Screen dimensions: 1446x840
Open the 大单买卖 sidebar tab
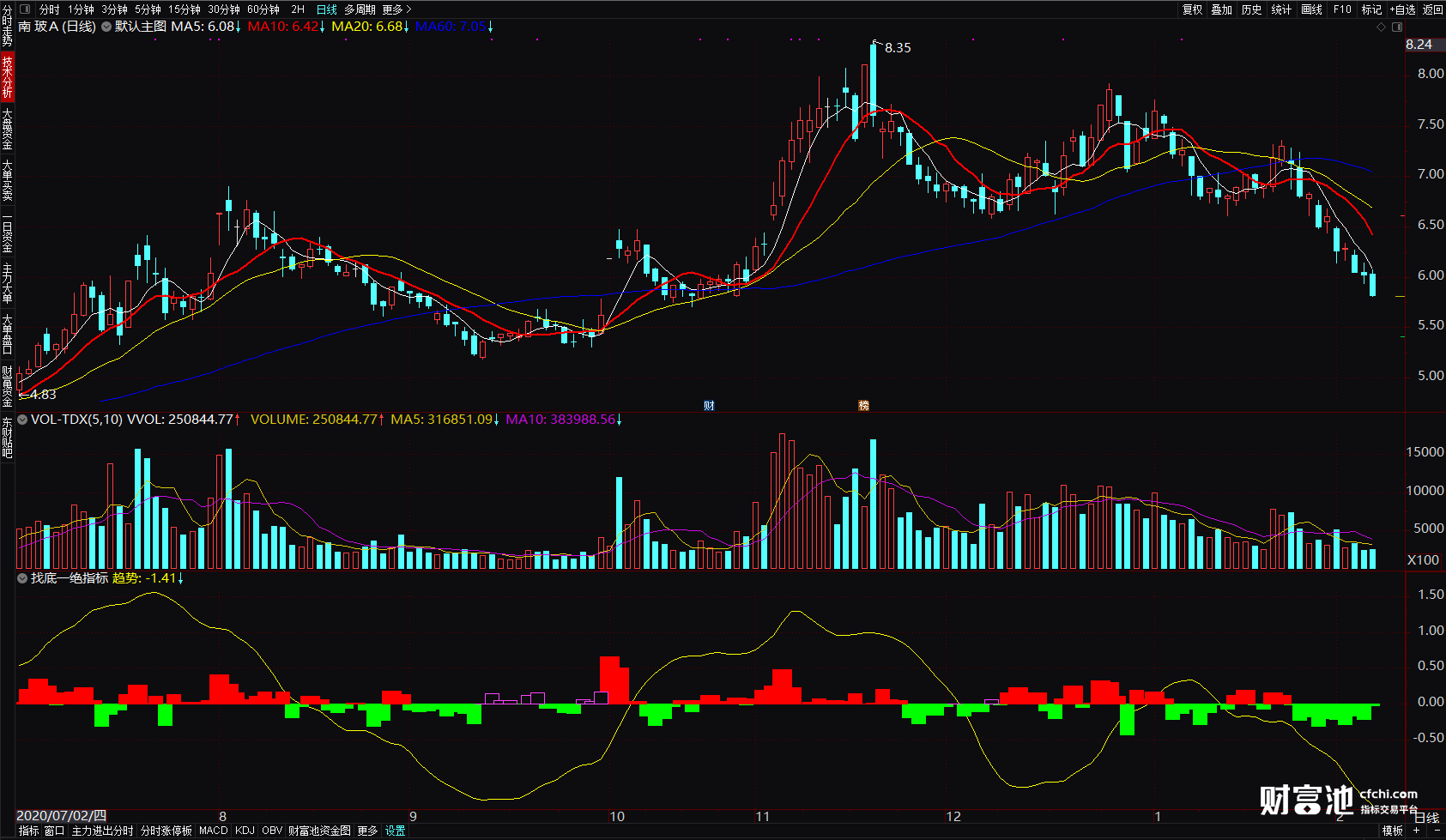point(7,180)
